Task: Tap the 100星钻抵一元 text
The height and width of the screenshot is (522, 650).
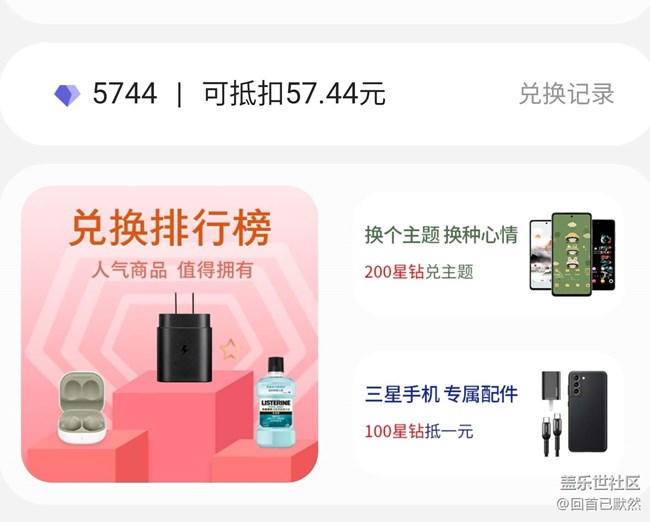Action: (419, 431)
